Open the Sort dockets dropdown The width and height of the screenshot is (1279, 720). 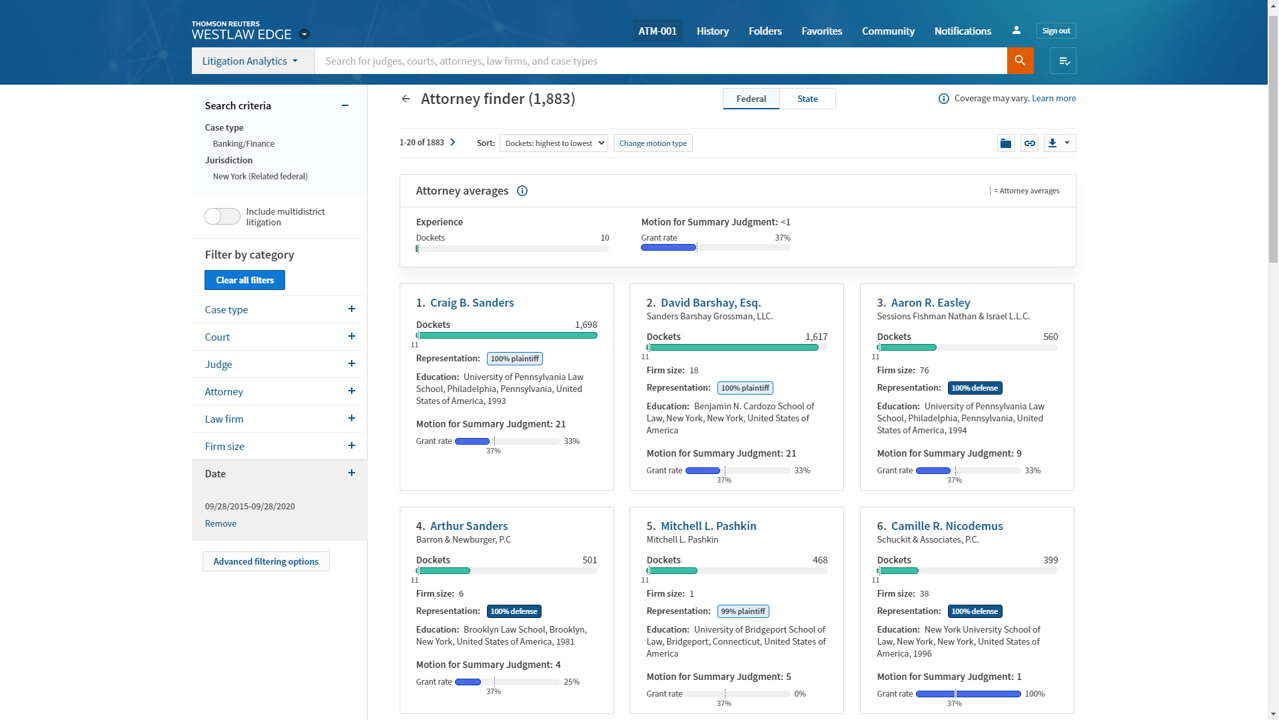click(x=553, y=143)
